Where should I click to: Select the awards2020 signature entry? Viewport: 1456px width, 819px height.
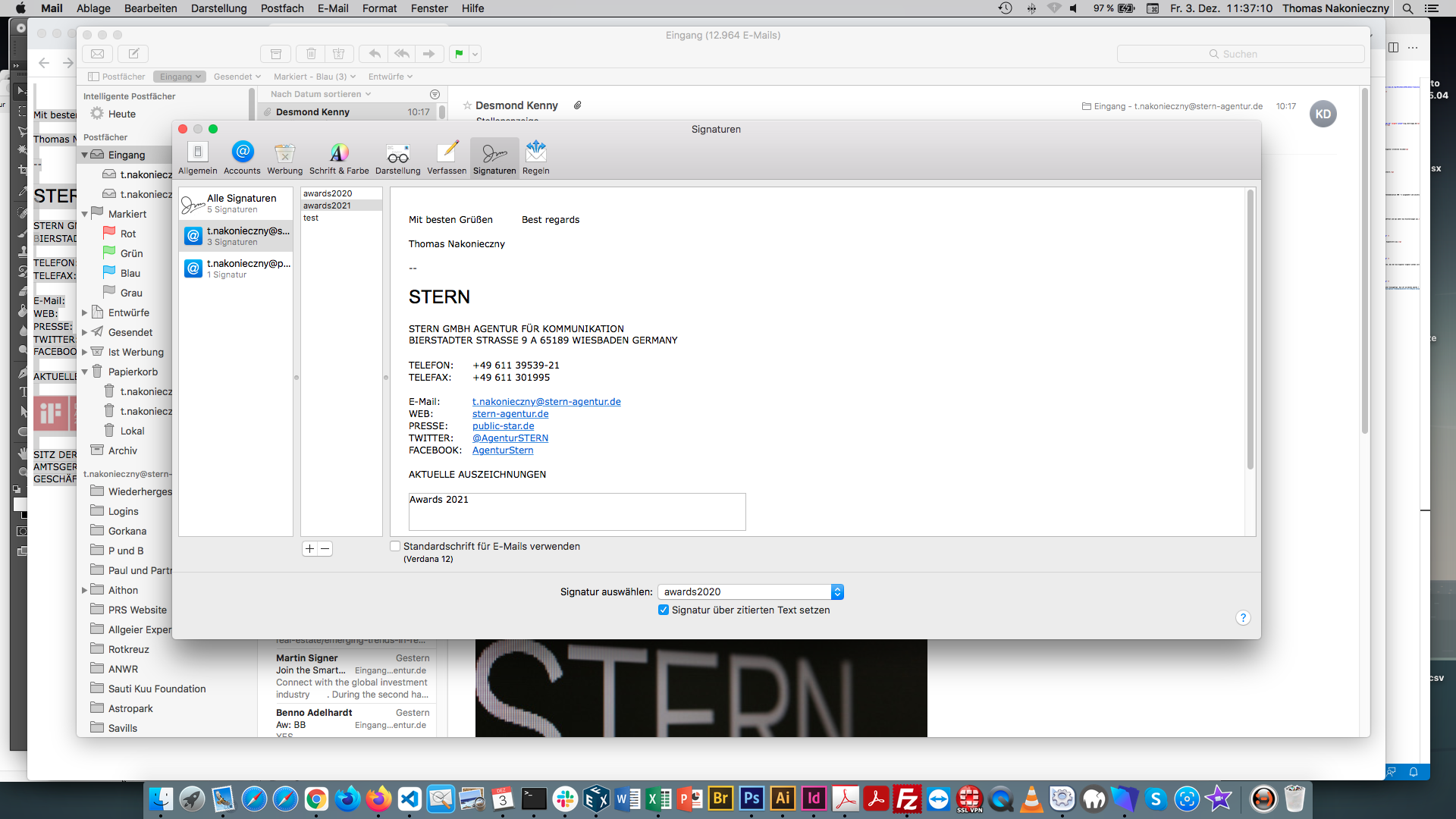click(328, 193)
